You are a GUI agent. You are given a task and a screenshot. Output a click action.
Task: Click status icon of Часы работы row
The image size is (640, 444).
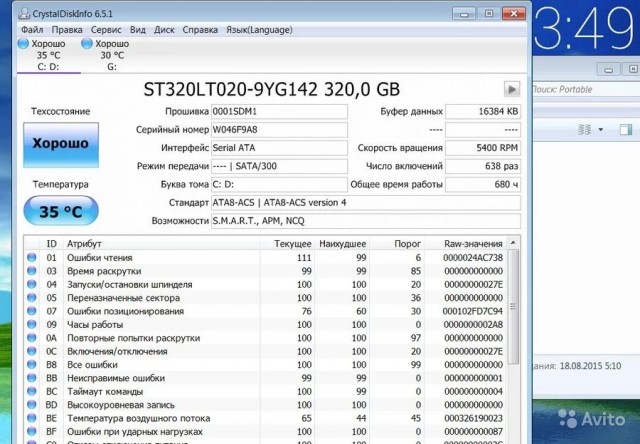coord(31,324)
